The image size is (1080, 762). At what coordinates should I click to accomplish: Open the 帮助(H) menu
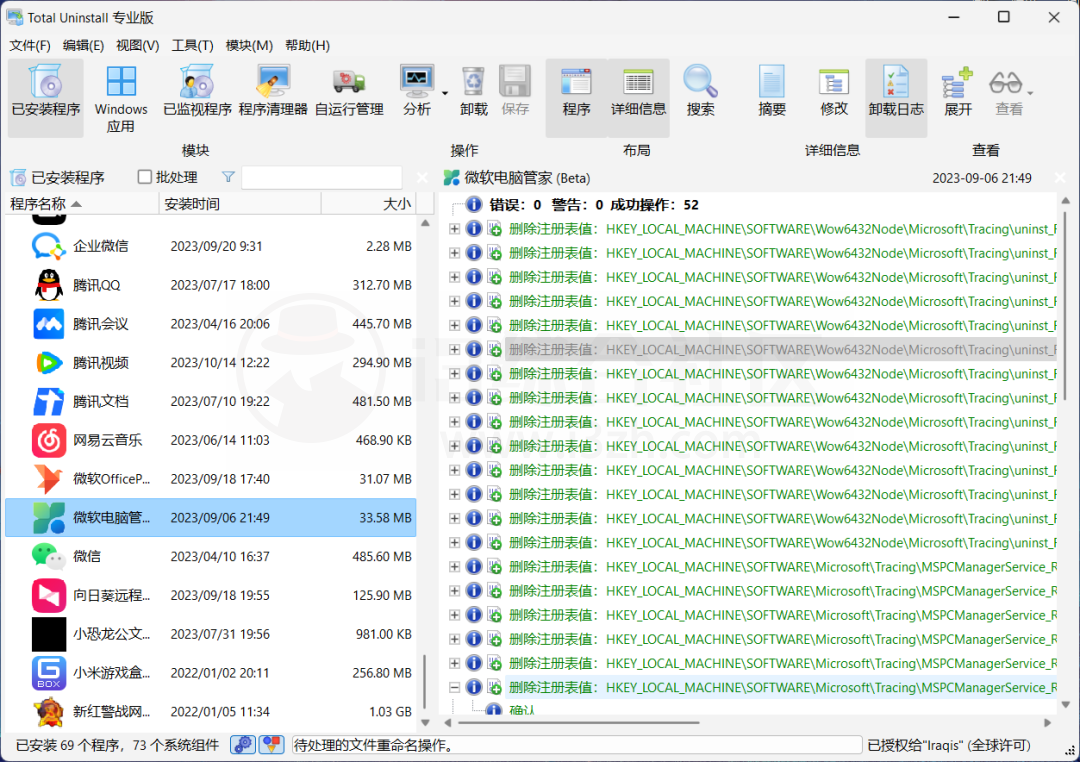click(x=307, y=45)
